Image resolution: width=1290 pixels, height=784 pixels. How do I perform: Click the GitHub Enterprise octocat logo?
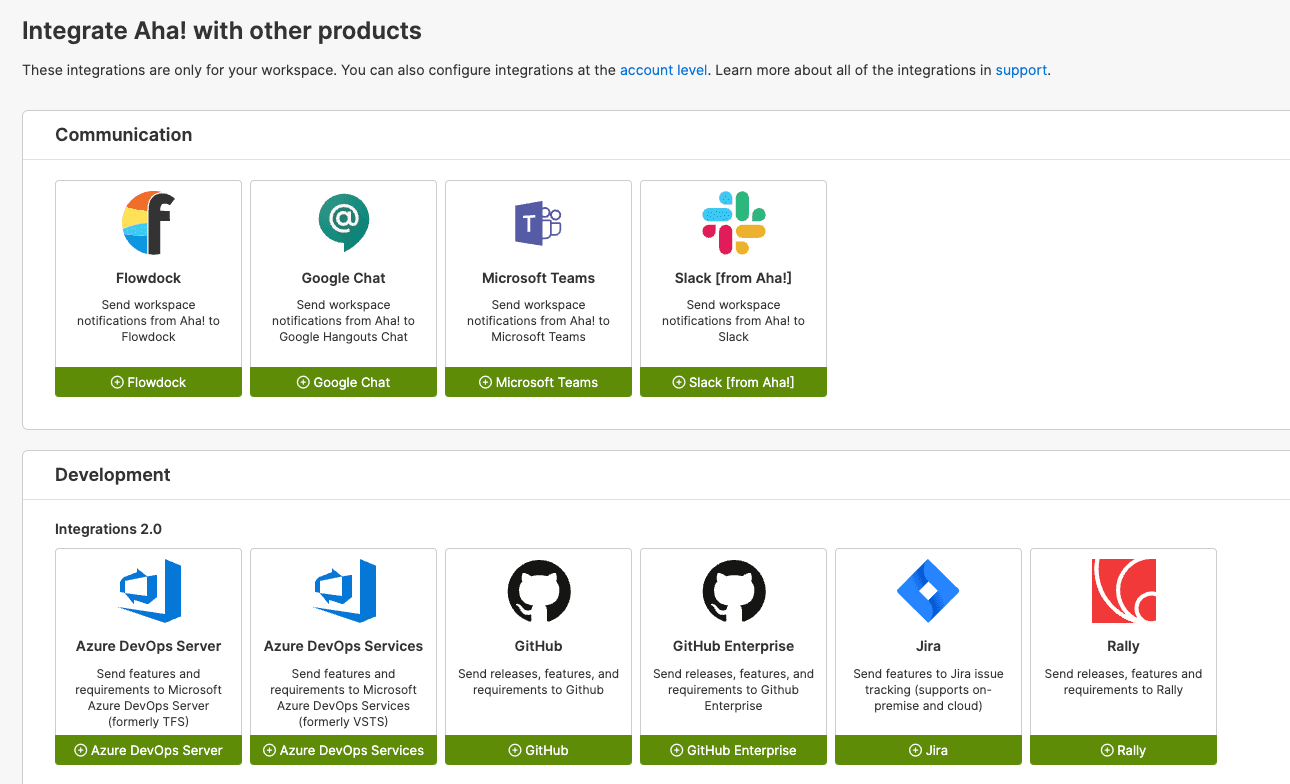click(733, 591)
